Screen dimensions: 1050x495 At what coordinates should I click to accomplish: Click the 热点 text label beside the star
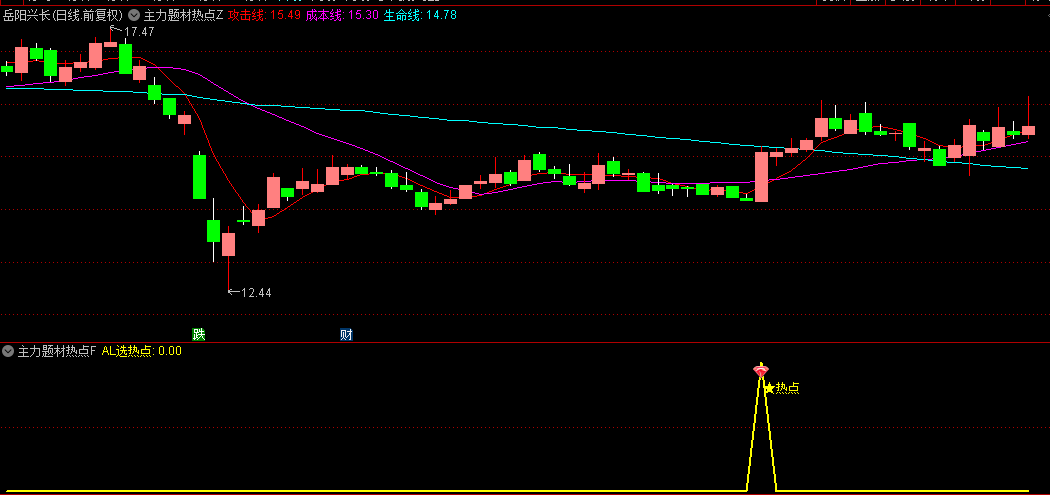pyautogui.click(x=788, y=387)
